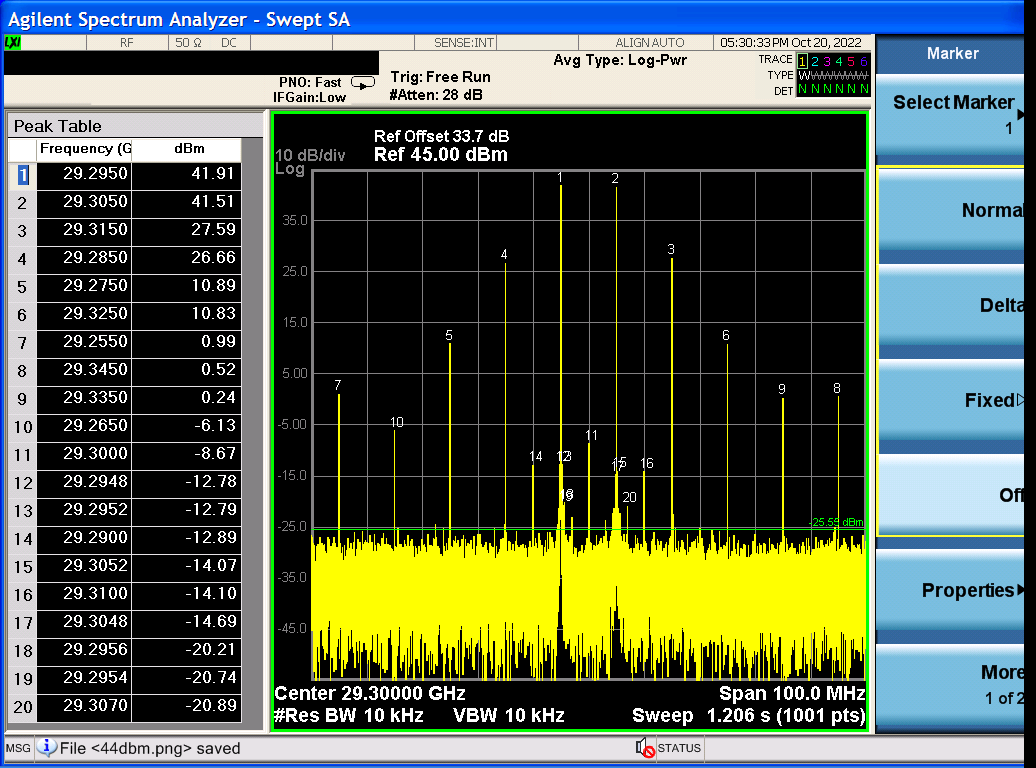Click the ALIGN AUTO status field
This screenshot has height=768, width=1036.
(x=649, y=42)
